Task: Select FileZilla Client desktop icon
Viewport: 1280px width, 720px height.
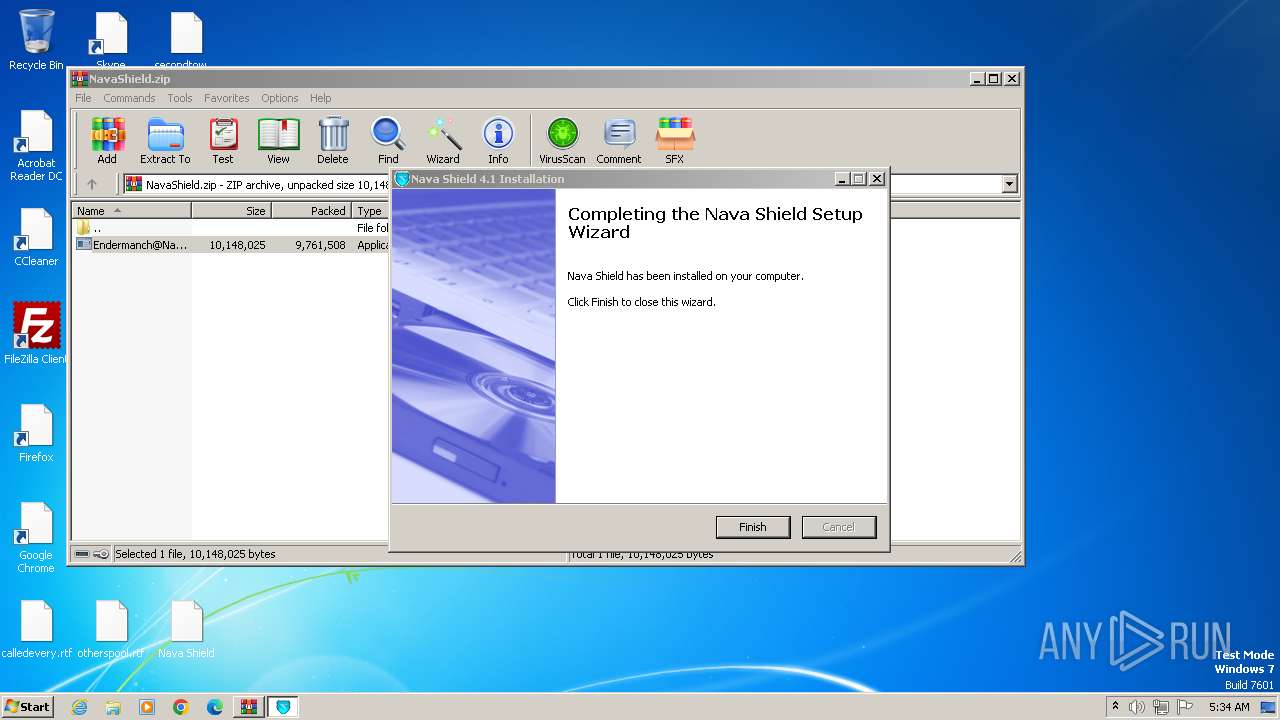Action: [36, 334]
